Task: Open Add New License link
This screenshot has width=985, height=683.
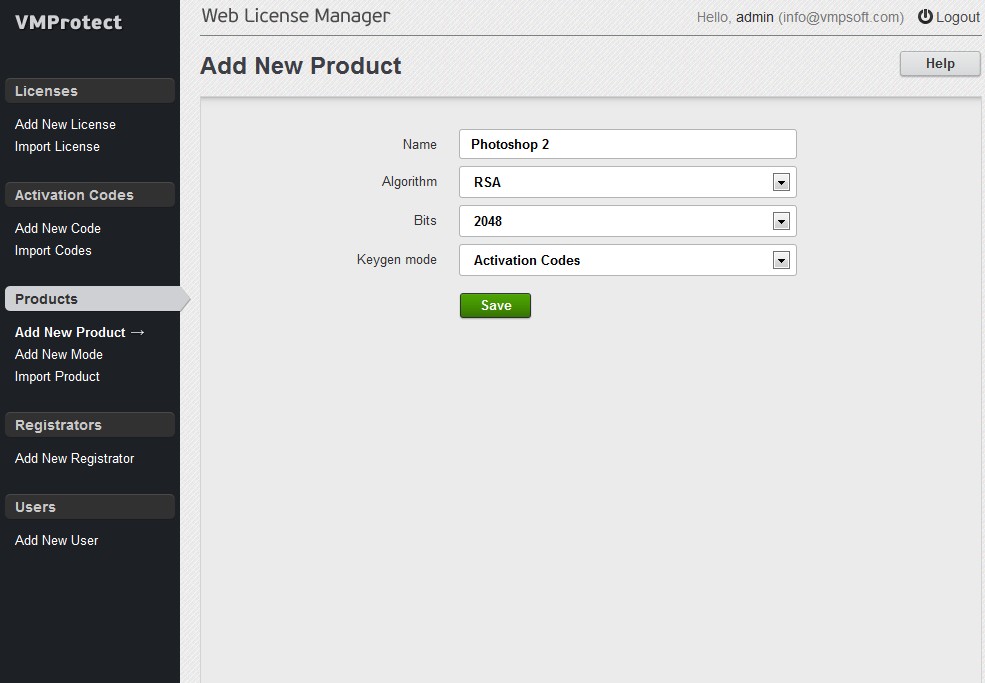Action: point(65,124)
